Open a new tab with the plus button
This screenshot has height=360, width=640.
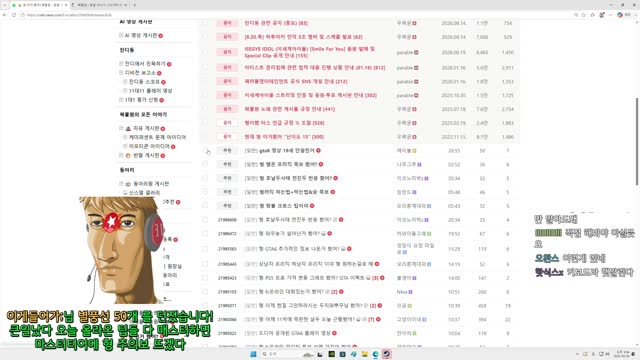134,5
